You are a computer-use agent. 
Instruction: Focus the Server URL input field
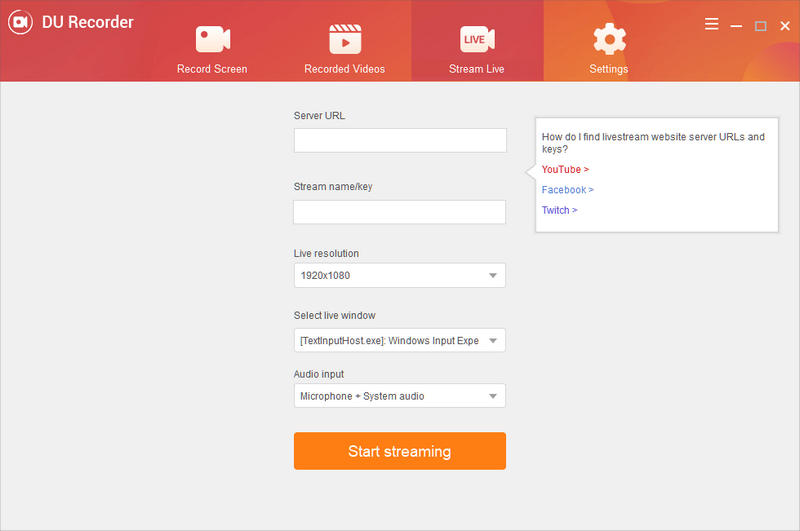point(400,140)
